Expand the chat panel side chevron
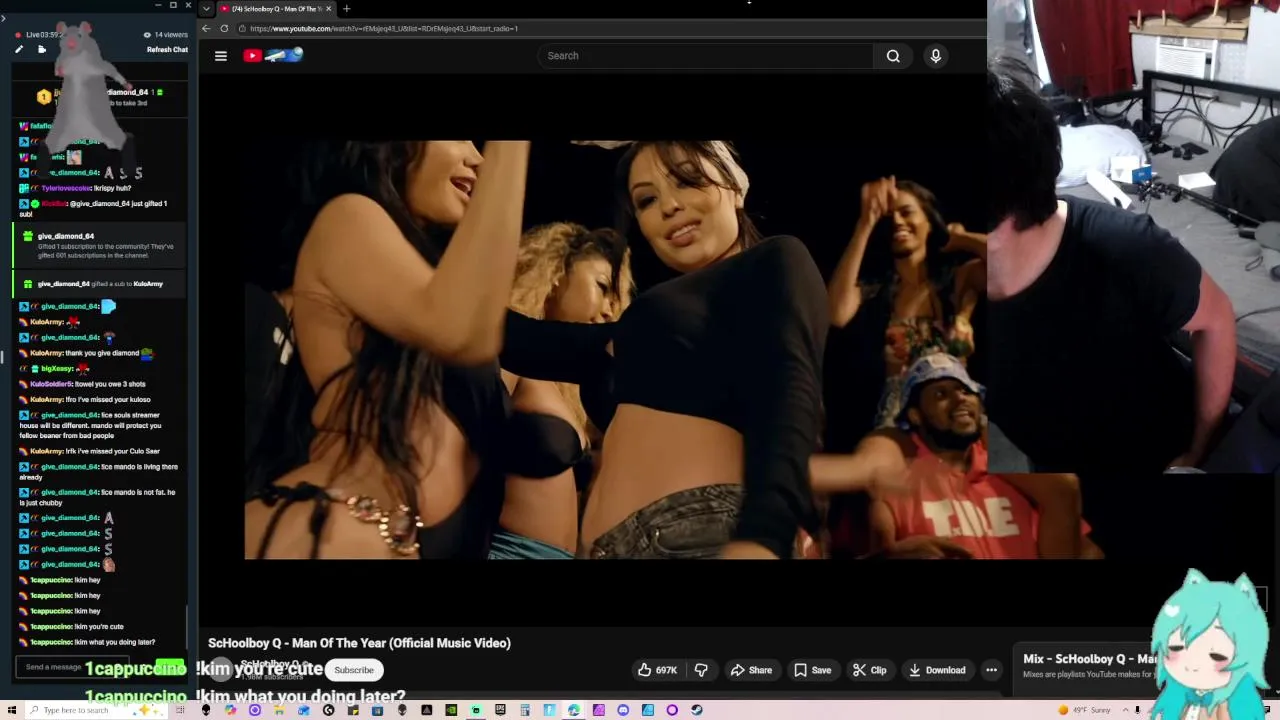The width and height of the screenshot is (1280, 720). (4, 18)
